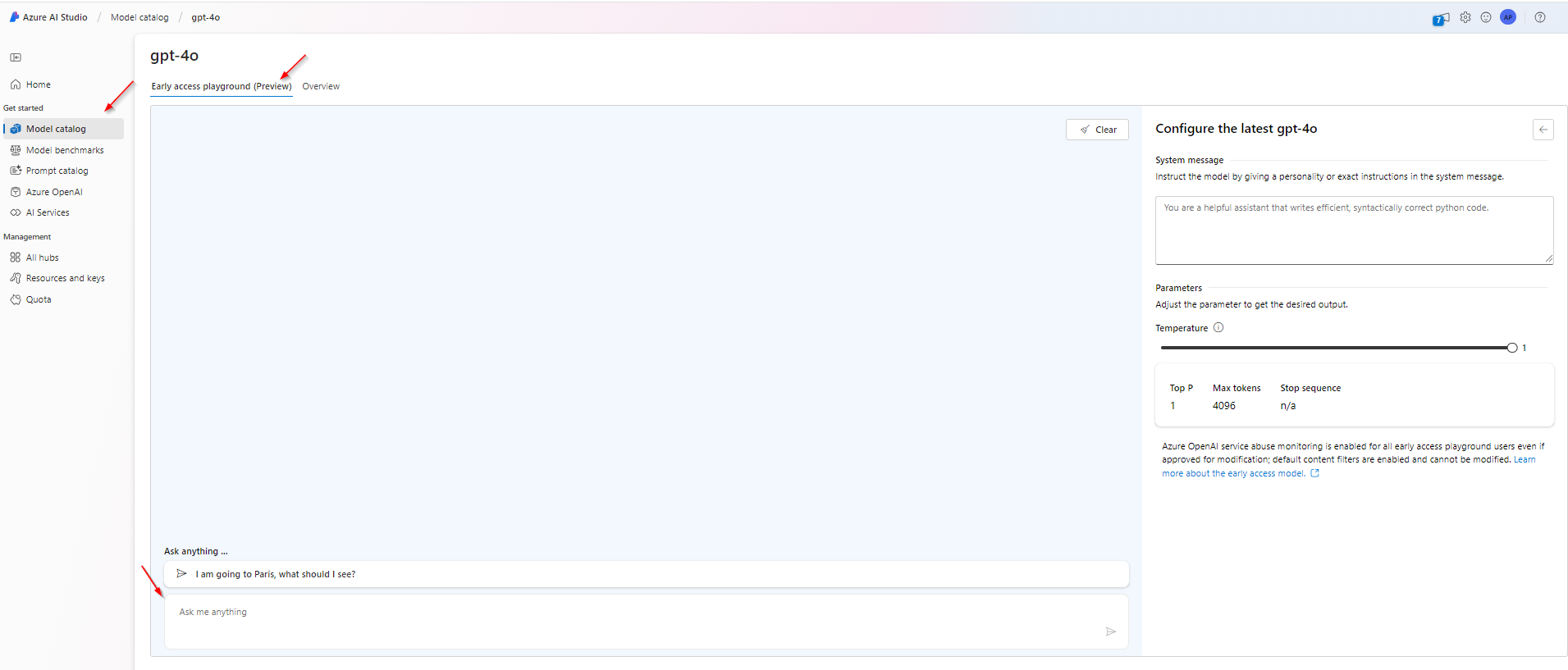Click the Temperature value 1 label
Viewport: 1568px width, 670px height.
1525,348
